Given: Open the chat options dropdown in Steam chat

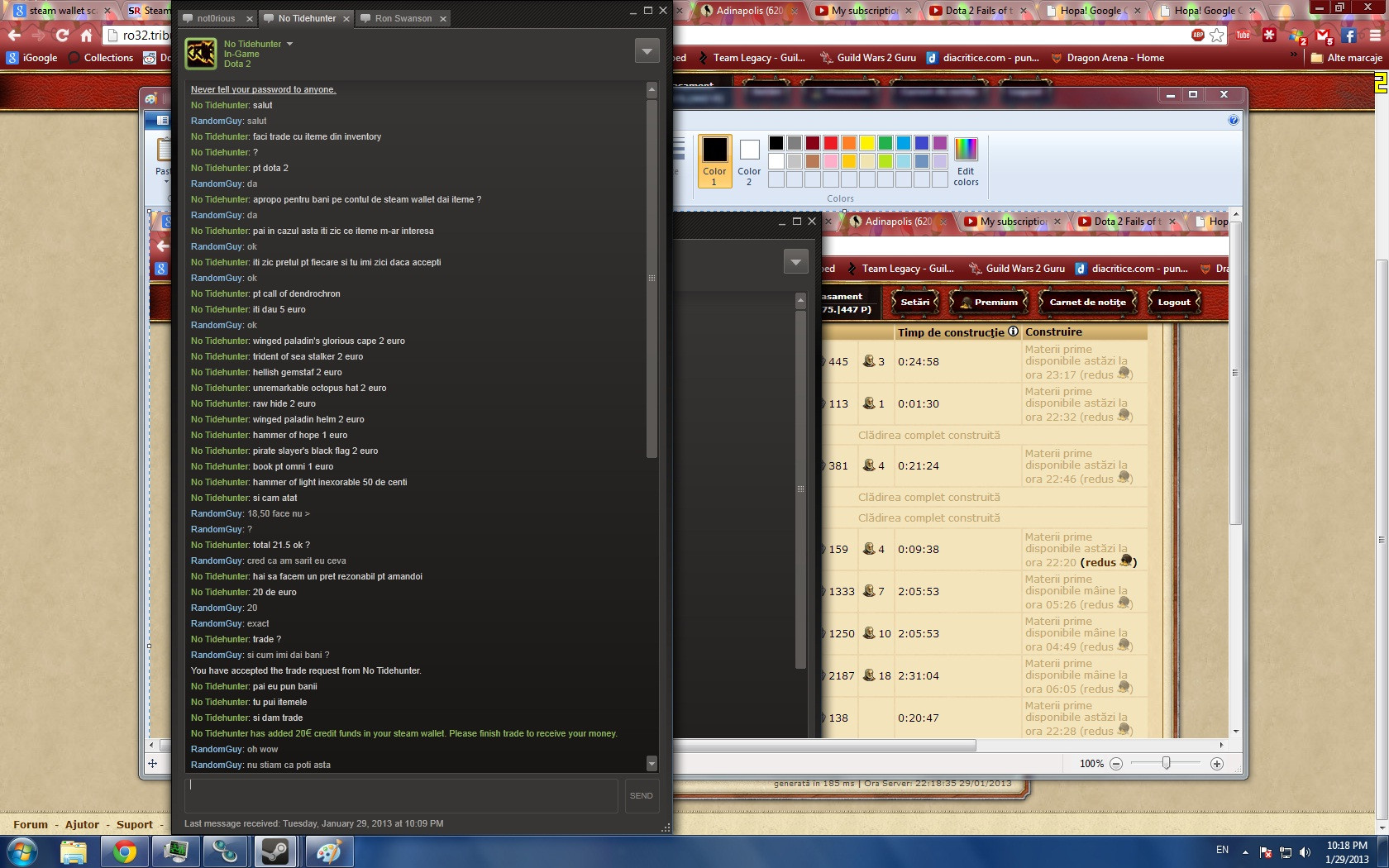Looking at the screenshot, I should [x=647, y=50].
